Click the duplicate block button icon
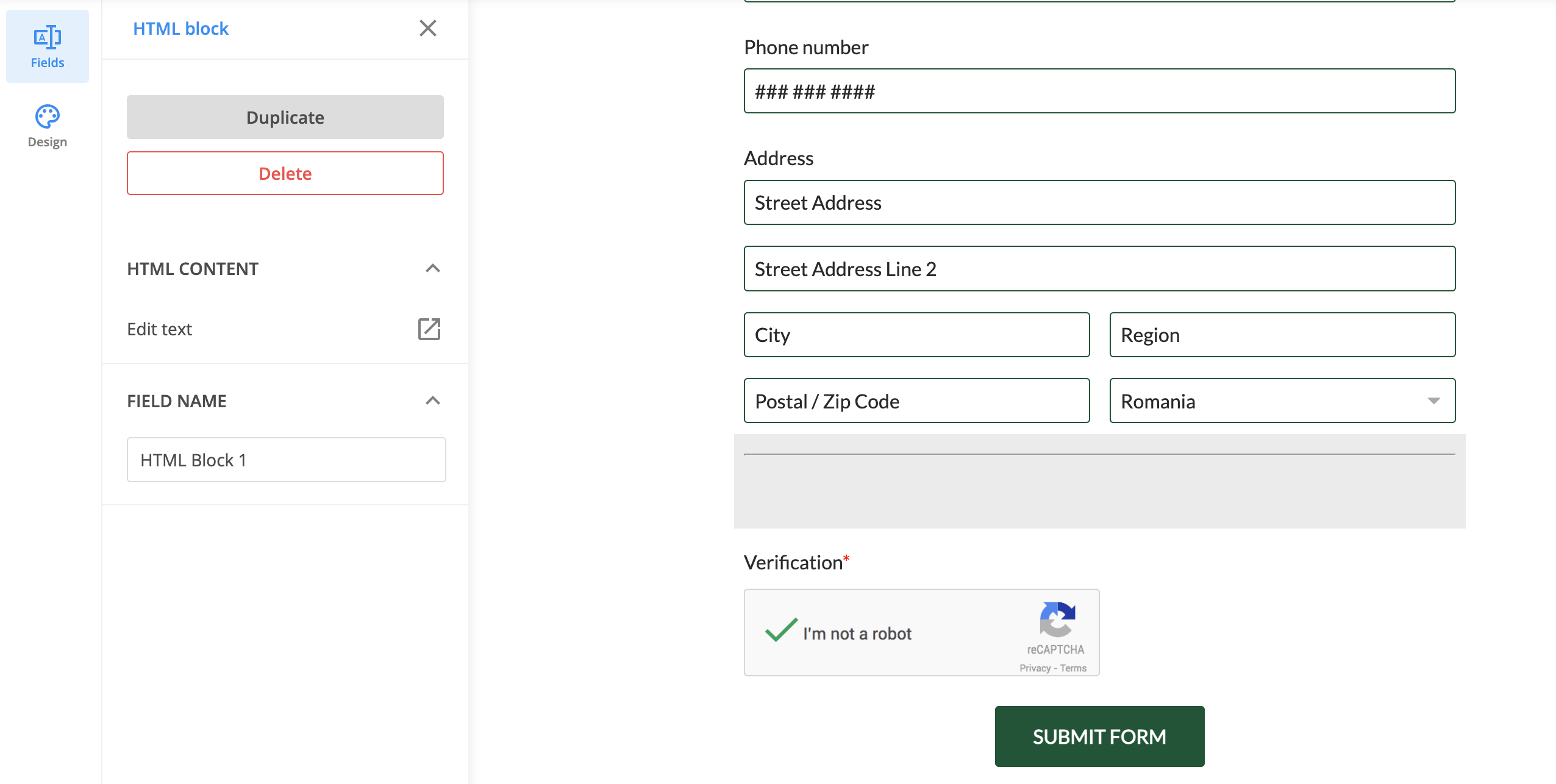This screenshot has height=784, width=1556. click(285, 117)
